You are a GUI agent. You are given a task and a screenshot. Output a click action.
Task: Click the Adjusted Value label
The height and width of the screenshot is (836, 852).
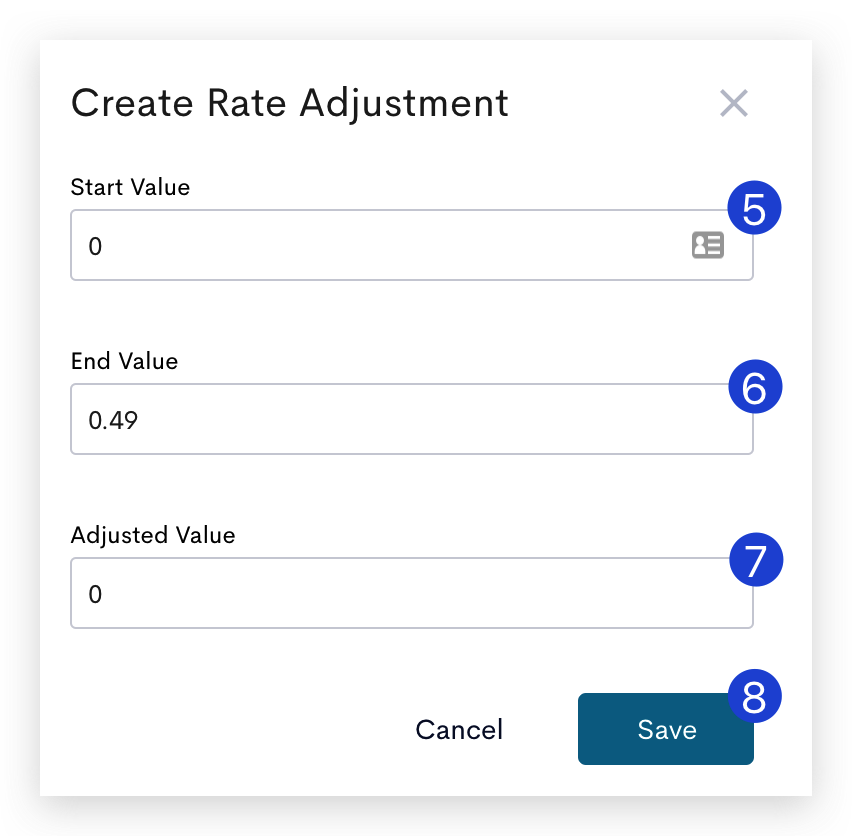coord(153,535)
